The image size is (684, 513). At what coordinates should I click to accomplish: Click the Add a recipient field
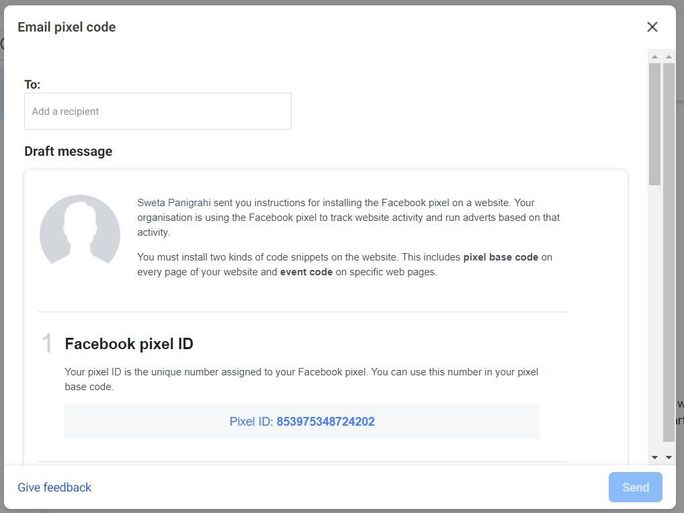(x=158, y=111)
